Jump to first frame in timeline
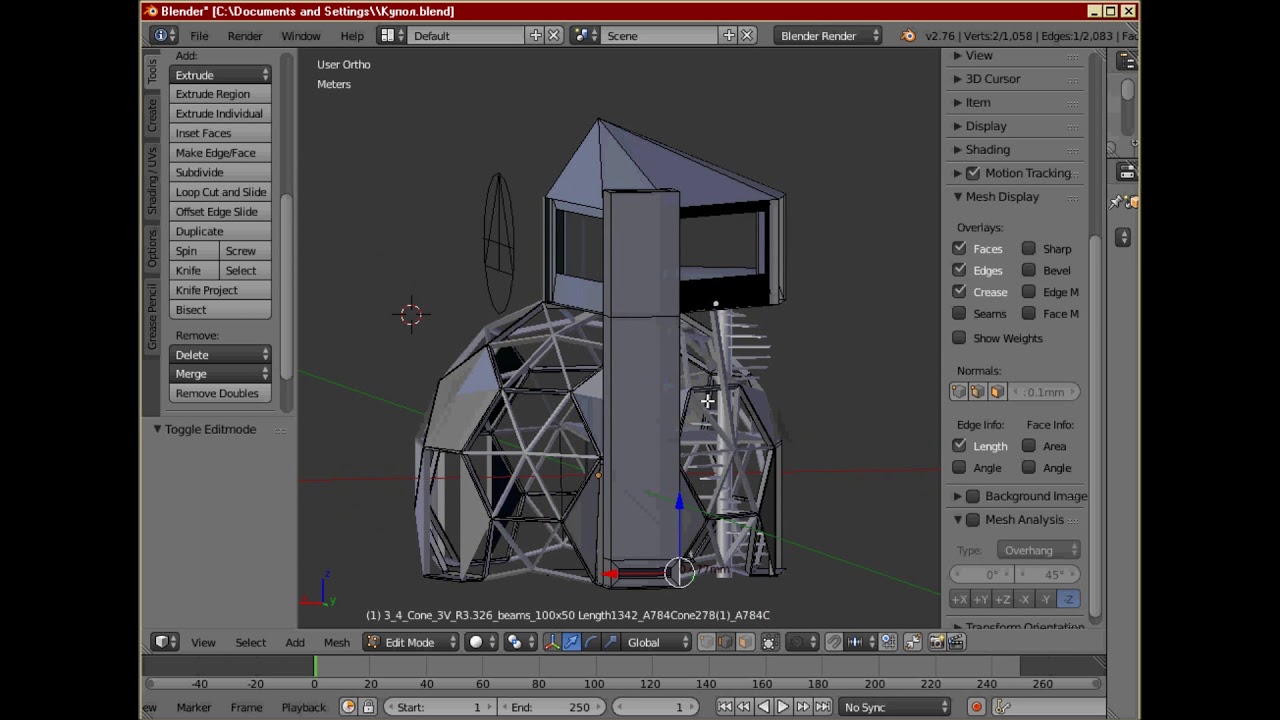1280x720 pixels. [725, 707]
